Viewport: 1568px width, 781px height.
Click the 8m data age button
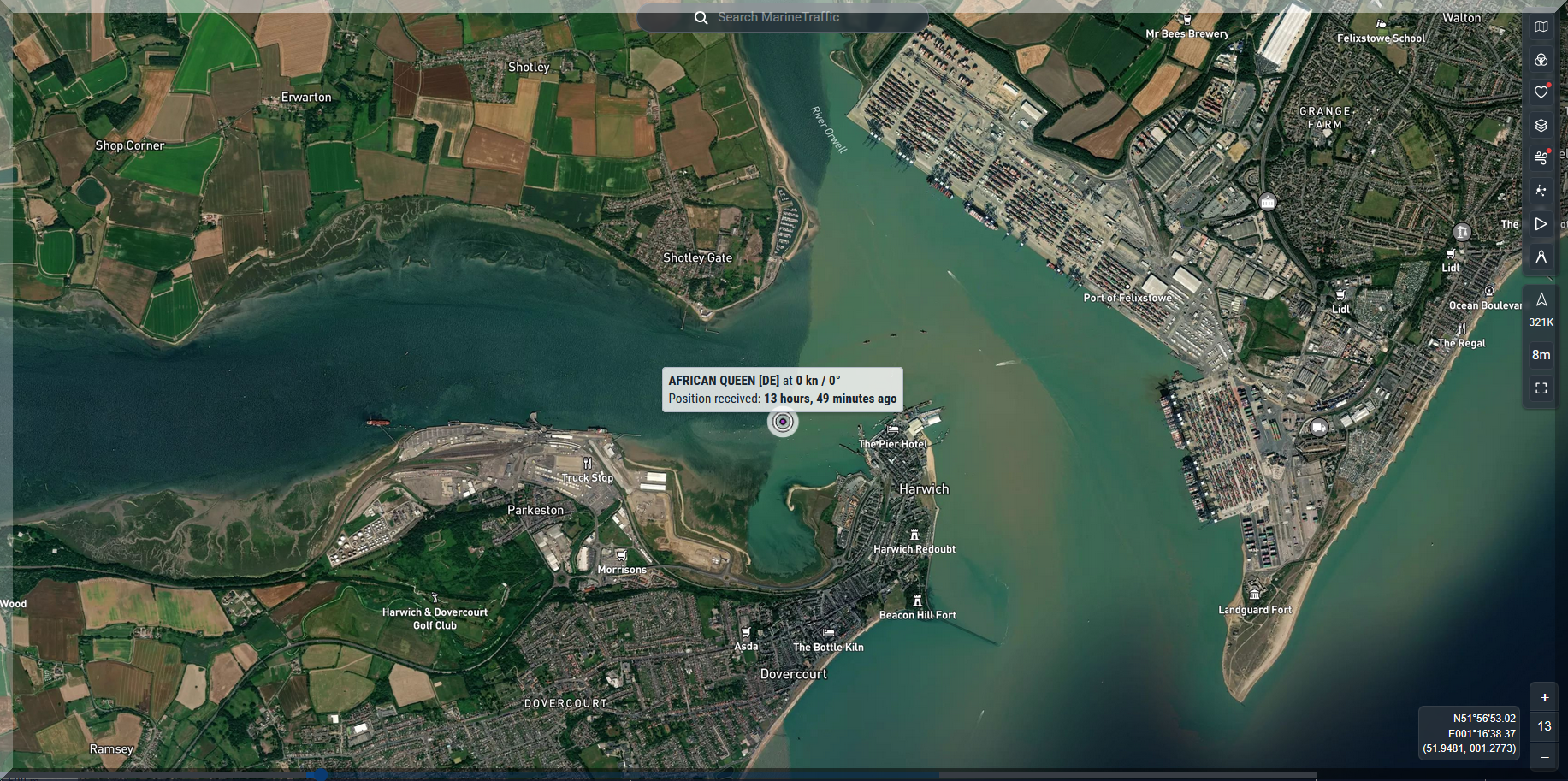click(x=1541, y=355)
